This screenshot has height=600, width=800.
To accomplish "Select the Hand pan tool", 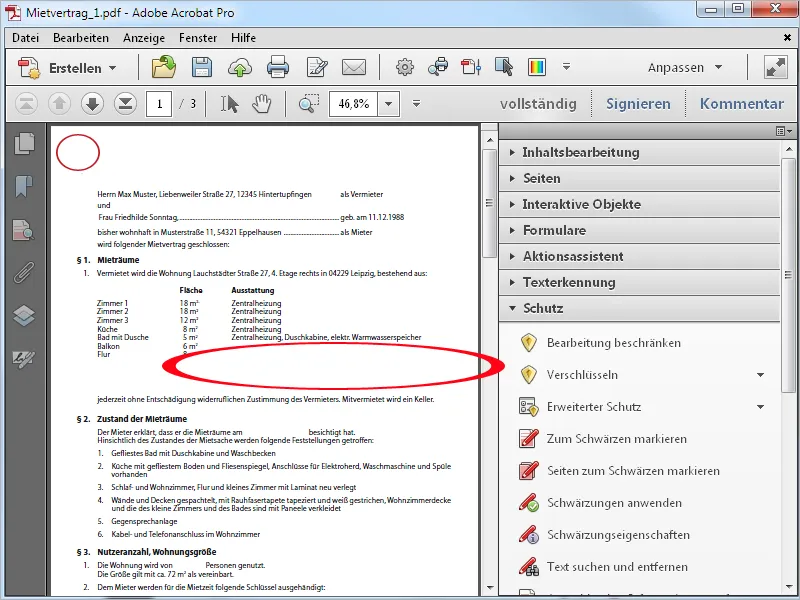I will [262, 104].
